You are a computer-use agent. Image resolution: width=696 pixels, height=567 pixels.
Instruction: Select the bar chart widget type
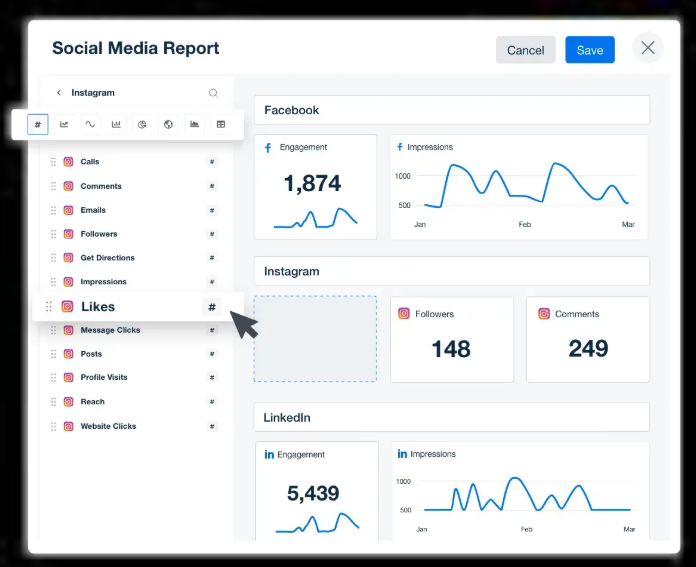tap(116, 125)
